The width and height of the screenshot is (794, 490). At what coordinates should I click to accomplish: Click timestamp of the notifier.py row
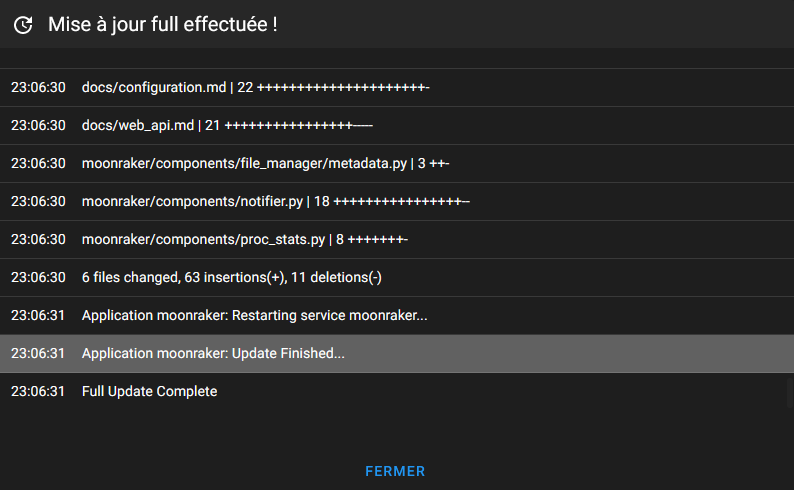pyautogui.click(x=38, y=201)
